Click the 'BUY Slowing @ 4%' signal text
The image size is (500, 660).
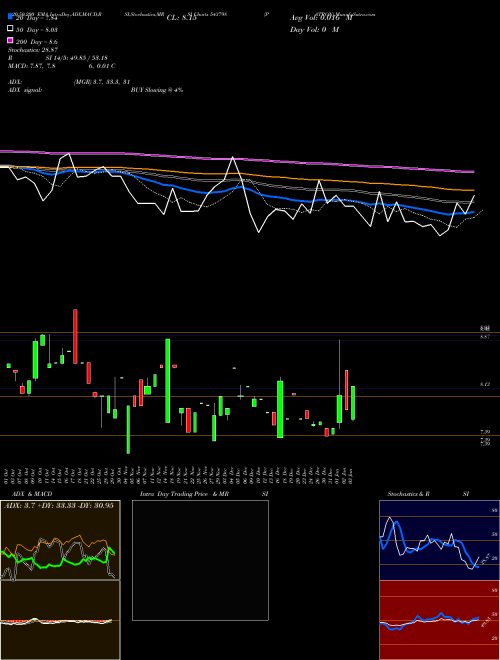pos(157,90)
